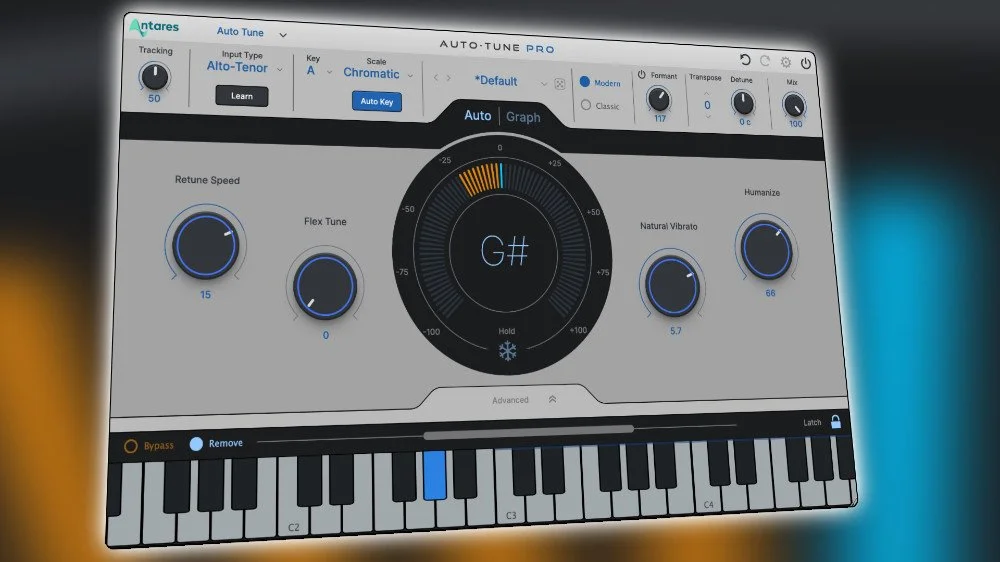Go to previous preset arrow
The height and width of the screenshot is (562, 1000).
[x=436, y=78]
